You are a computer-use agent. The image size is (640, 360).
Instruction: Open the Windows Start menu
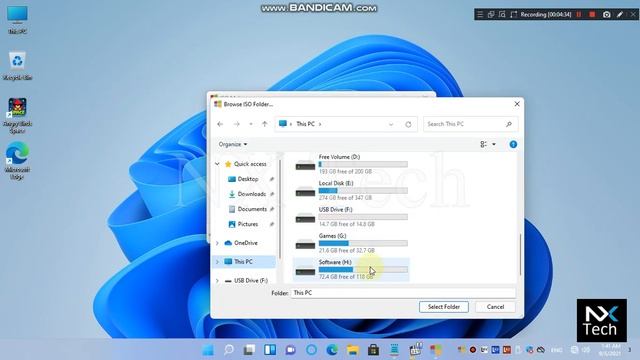pos(208,350)
